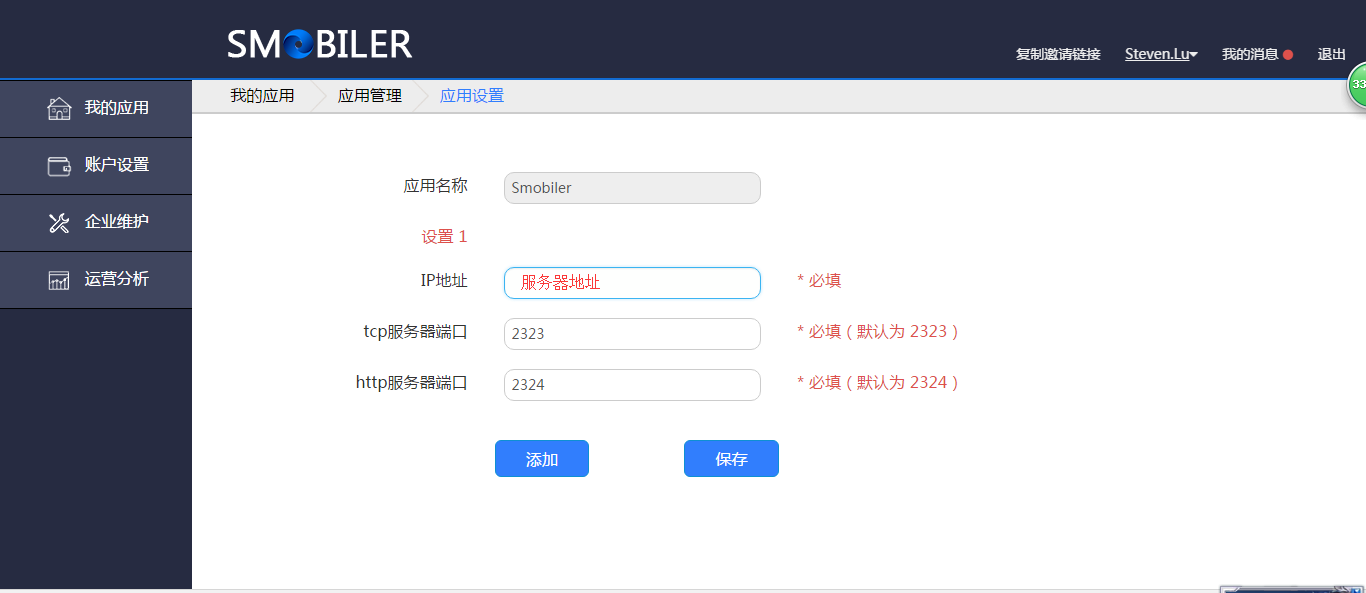The width and height of the screenshot is (1366, 593).
Task: Click the wrench tools icon beside 企业维护
Action: click(60, 223)
